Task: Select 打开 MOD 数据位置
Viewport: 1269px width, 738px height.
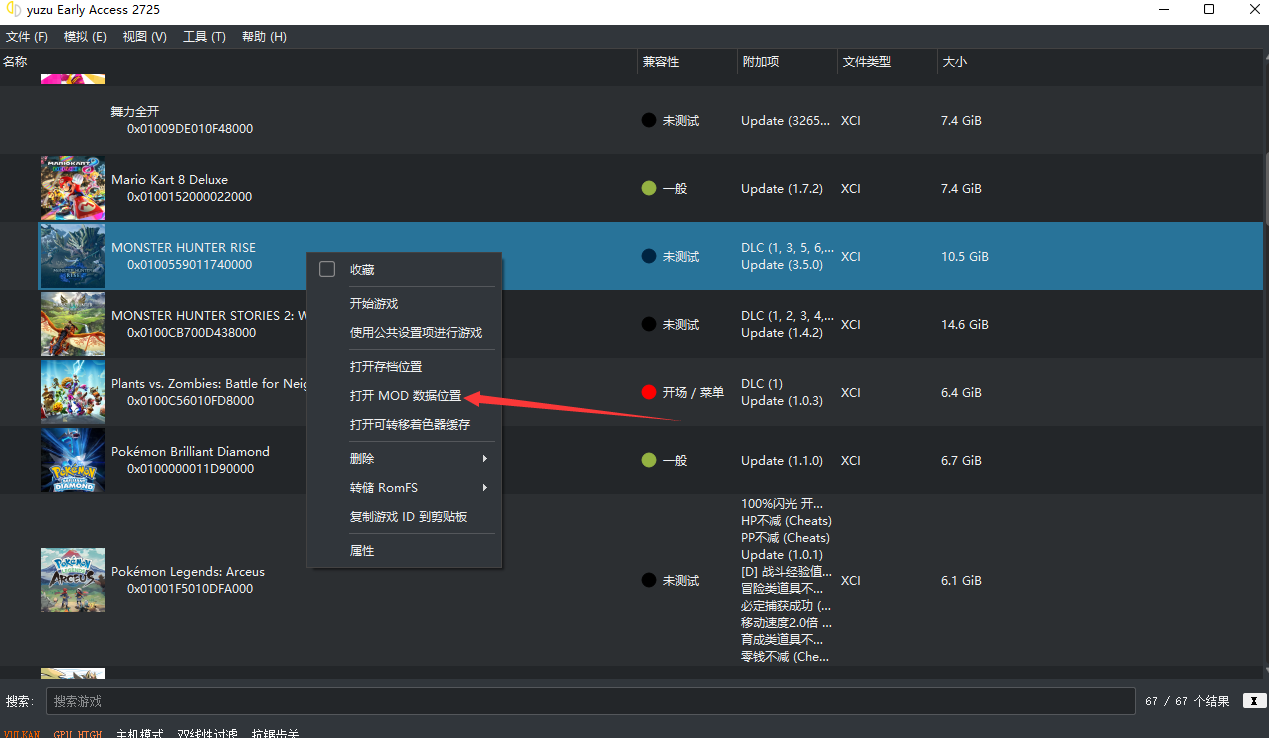Action: (x=404, y=395)
